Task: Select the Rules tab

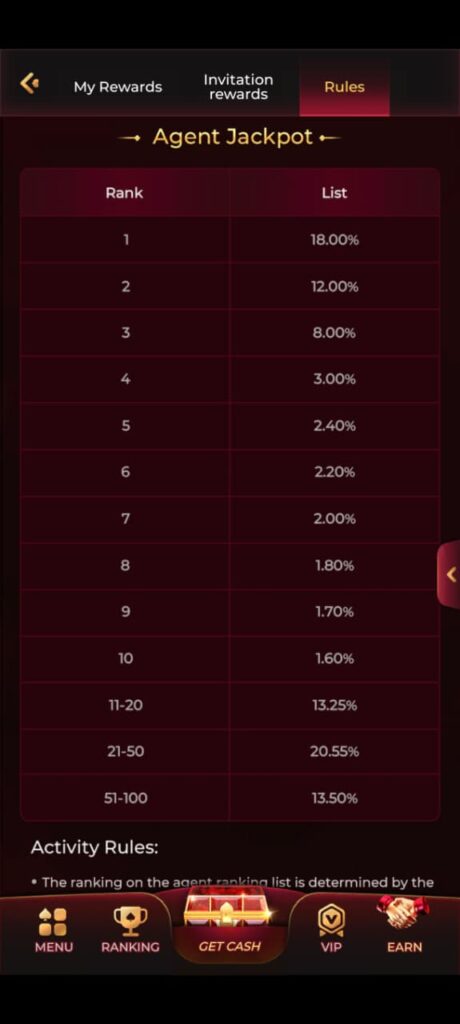Action: tap(344, 87)
